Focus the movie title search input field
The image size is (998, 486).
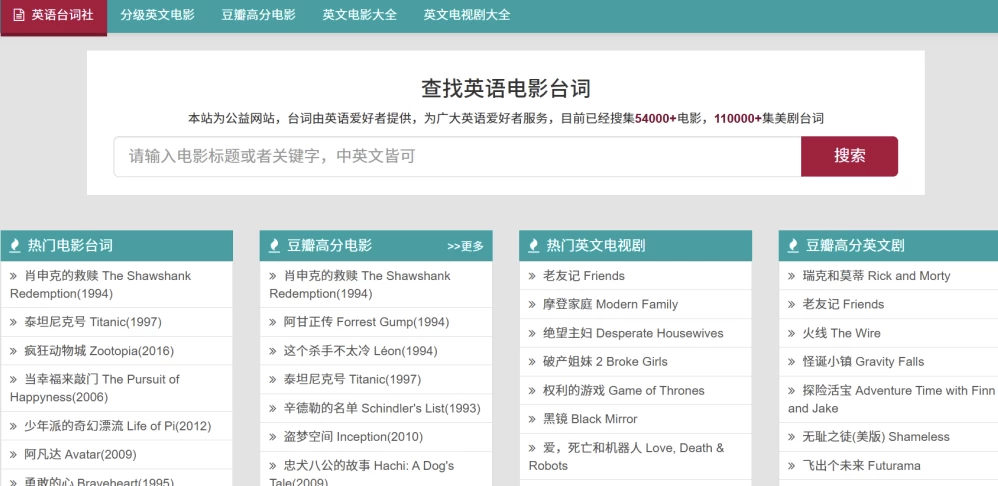pyautogui.click(x=457, y=157)
